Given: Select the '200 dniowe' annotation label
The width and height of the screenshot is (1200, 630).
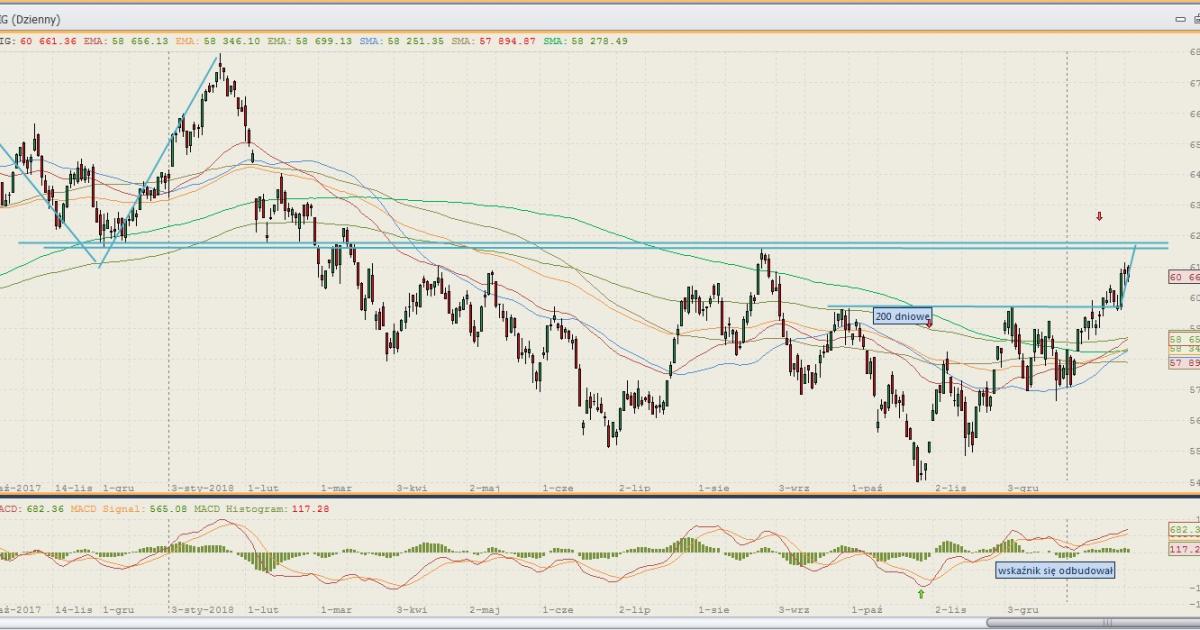Looking at the screenshot, I should pyautogui.click(x=902, y=315).
